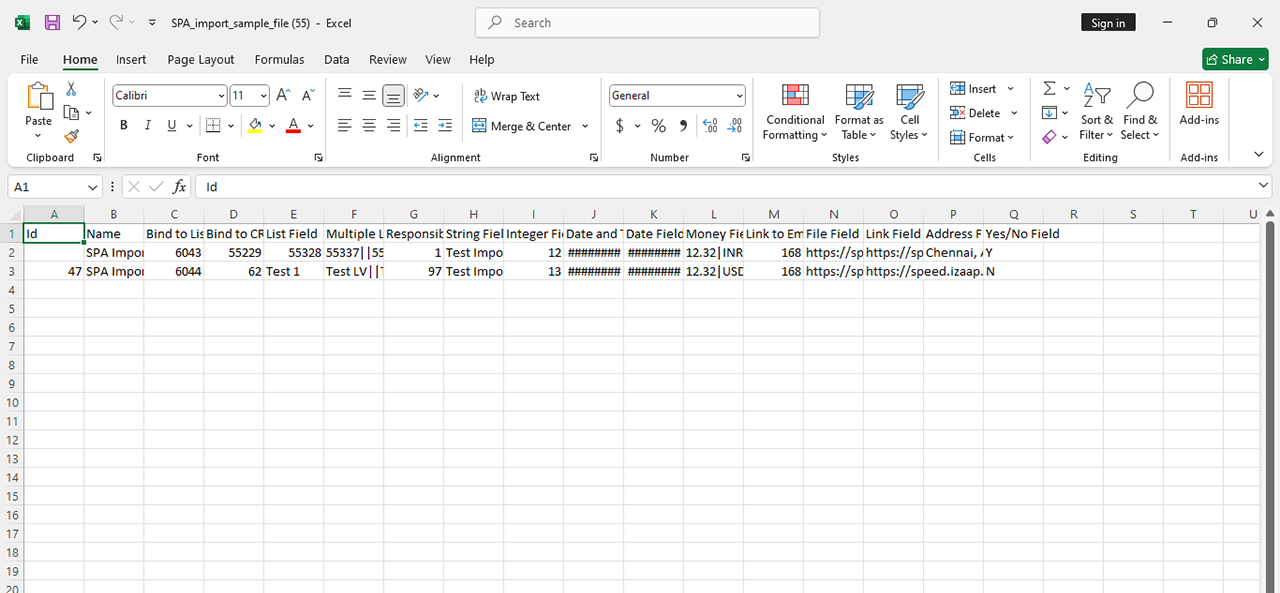Open Sort & Filter options

[1097, 113]
